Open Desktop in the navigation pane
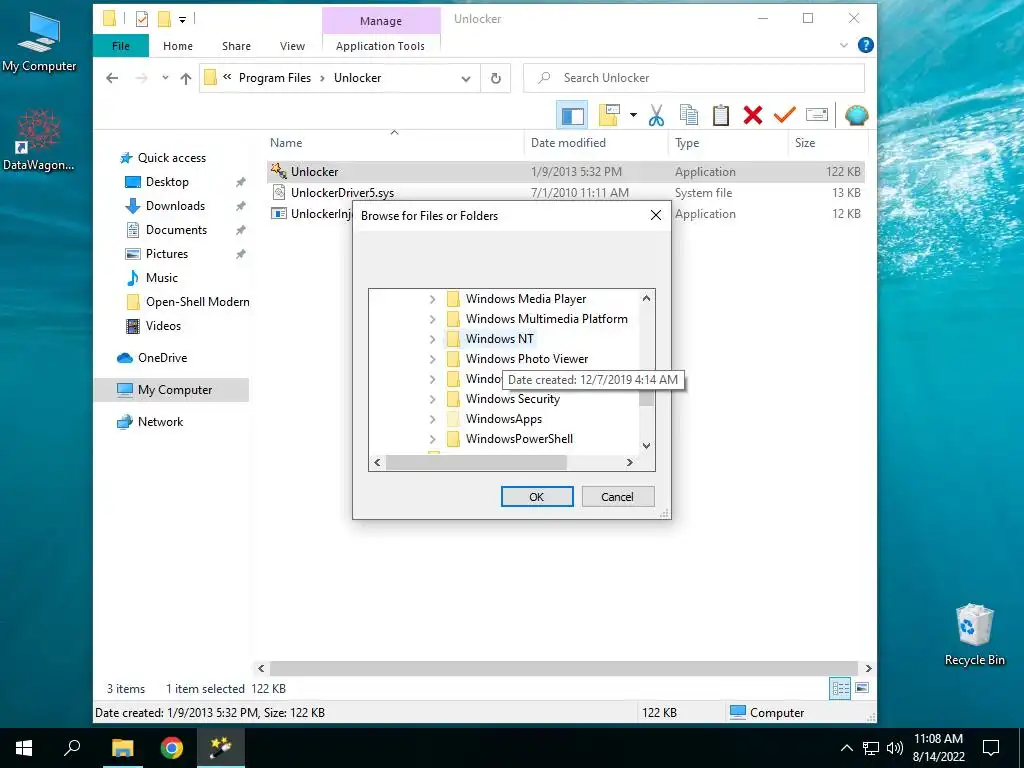 [167, 182]
